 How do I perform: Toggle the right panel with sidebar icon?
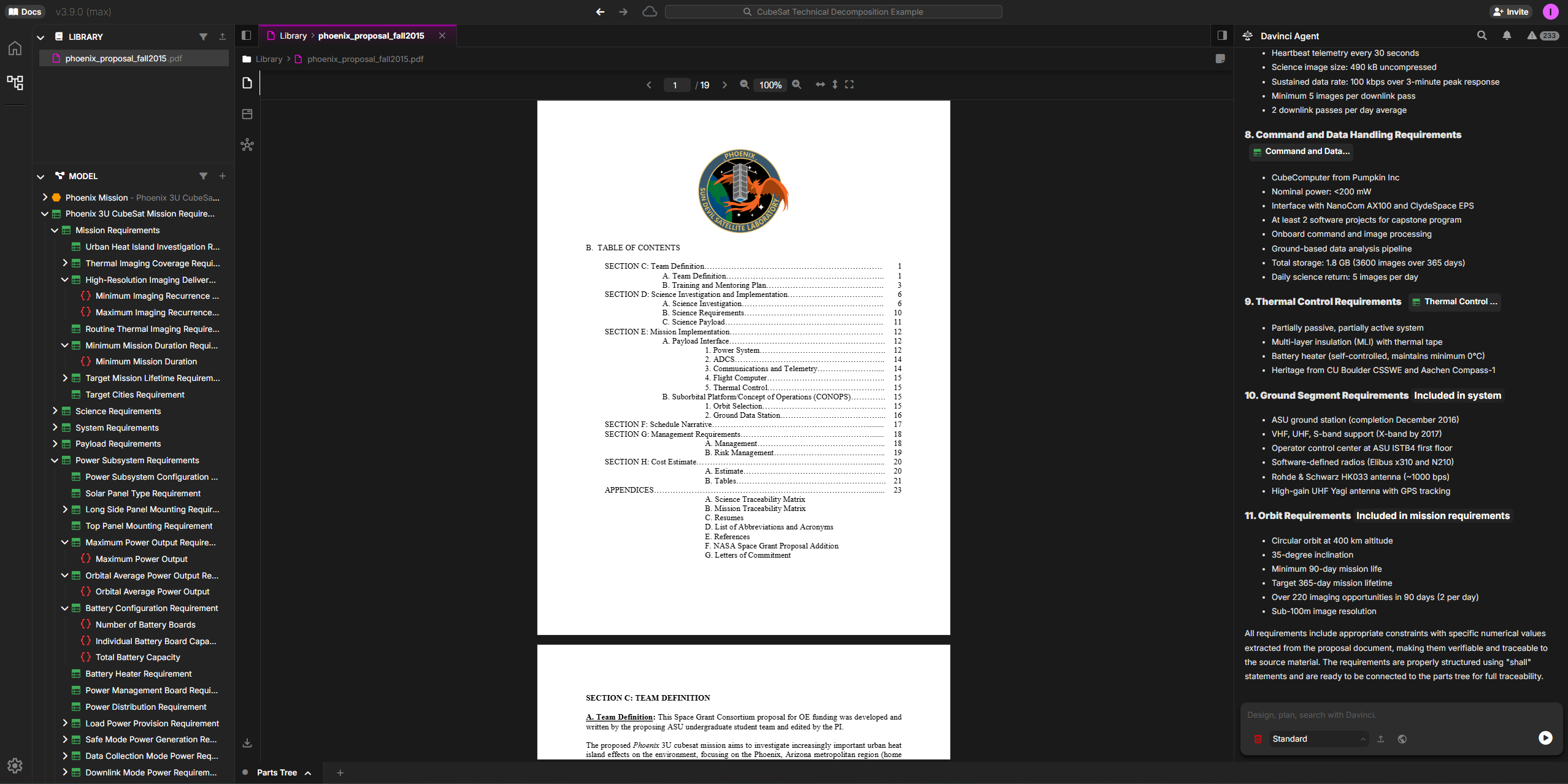click(x=1221, y=35)
